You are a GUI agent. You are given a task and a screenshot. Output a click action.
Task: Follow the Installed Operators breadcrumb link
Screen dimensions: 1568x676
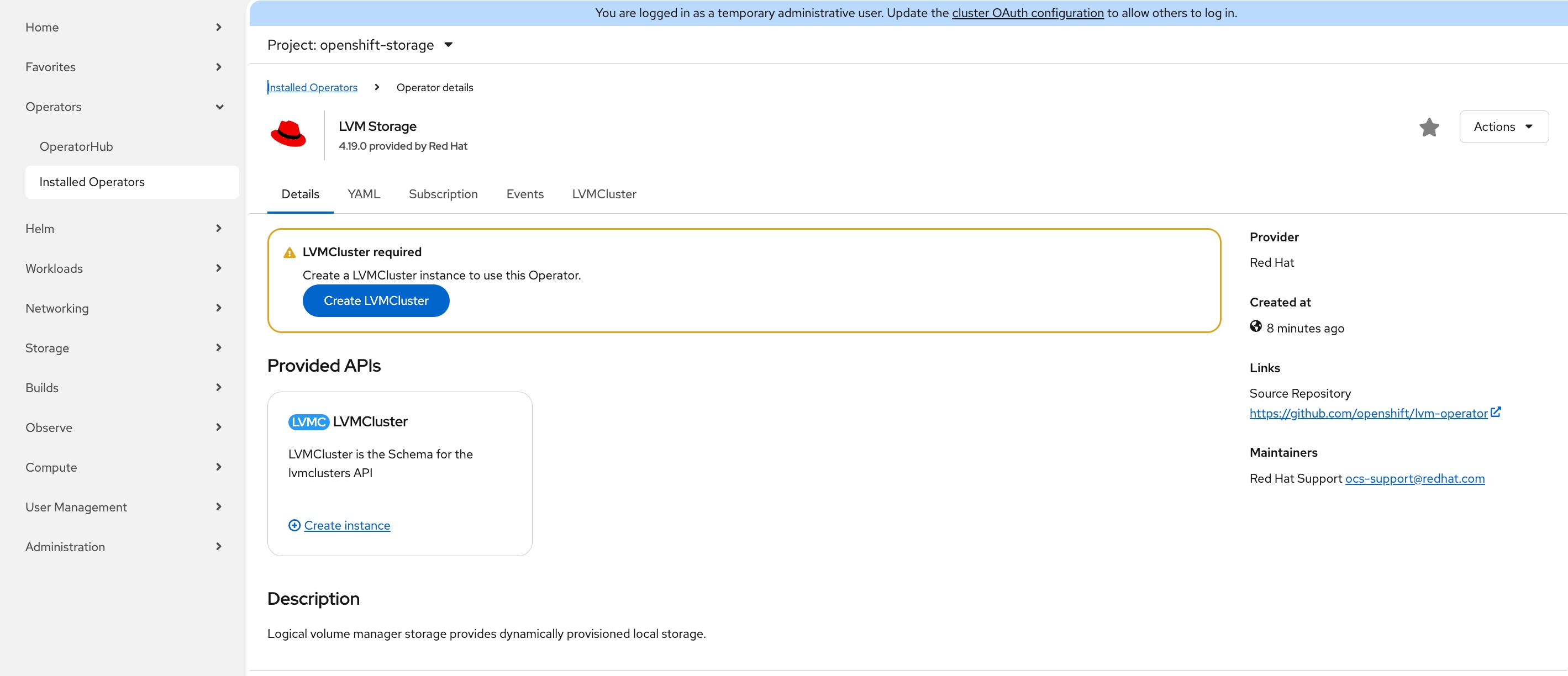[313, 88]
